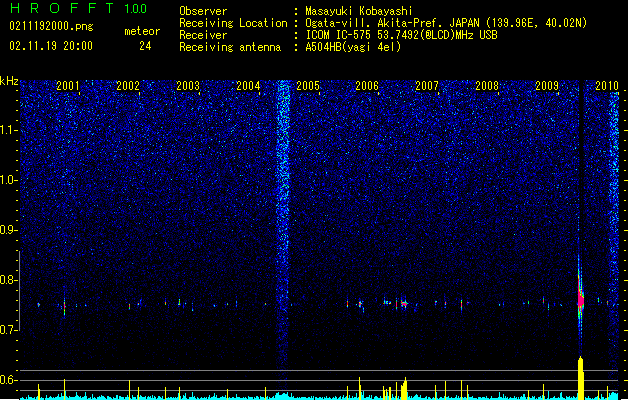Select the meteor count value 24

tap(145, 46)
